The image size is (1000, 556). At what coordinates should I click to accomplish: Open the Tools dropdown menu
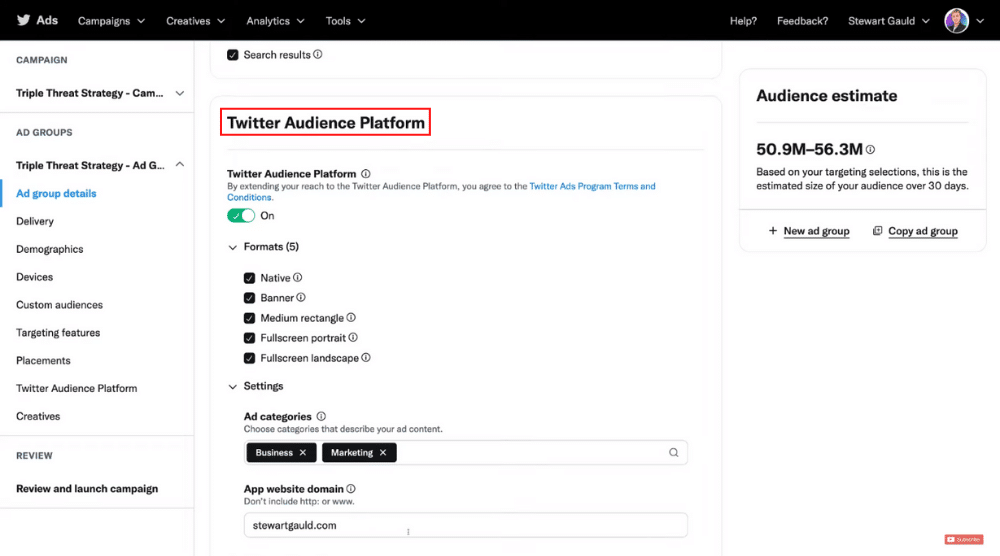pos(346,21)
